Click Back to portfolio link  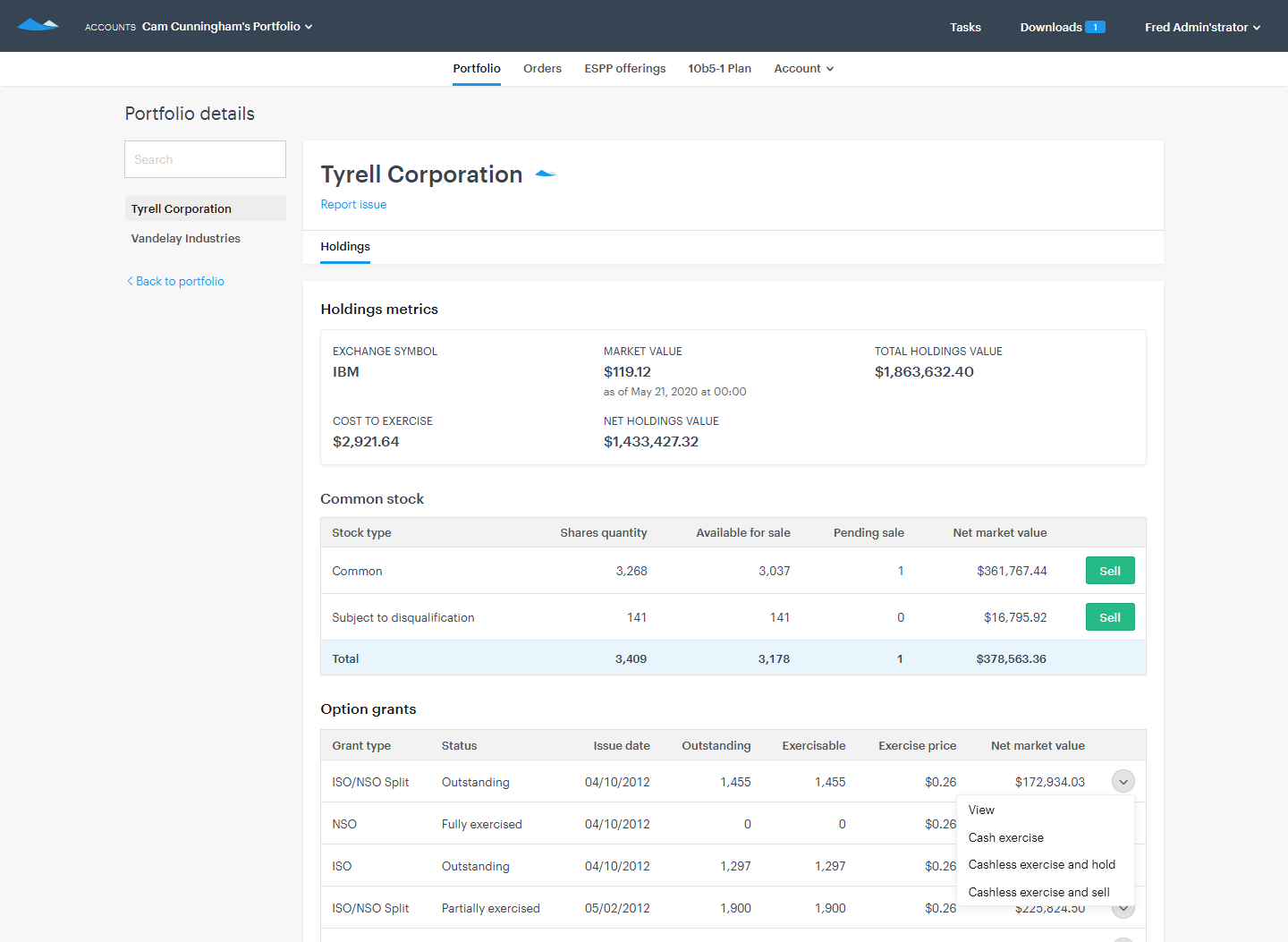pyautogui.click(x=175, y=281)
